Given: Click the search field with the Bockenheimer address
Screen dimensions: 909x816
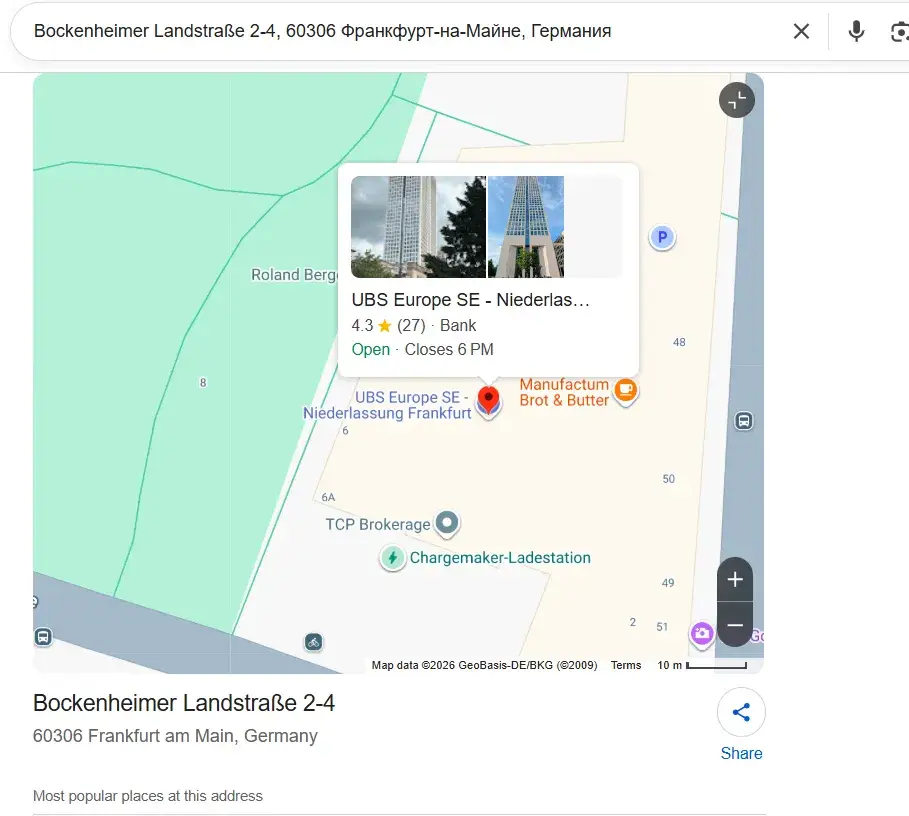Looking at the screenshot, I should pyautogui.click(x=406, y=31).
